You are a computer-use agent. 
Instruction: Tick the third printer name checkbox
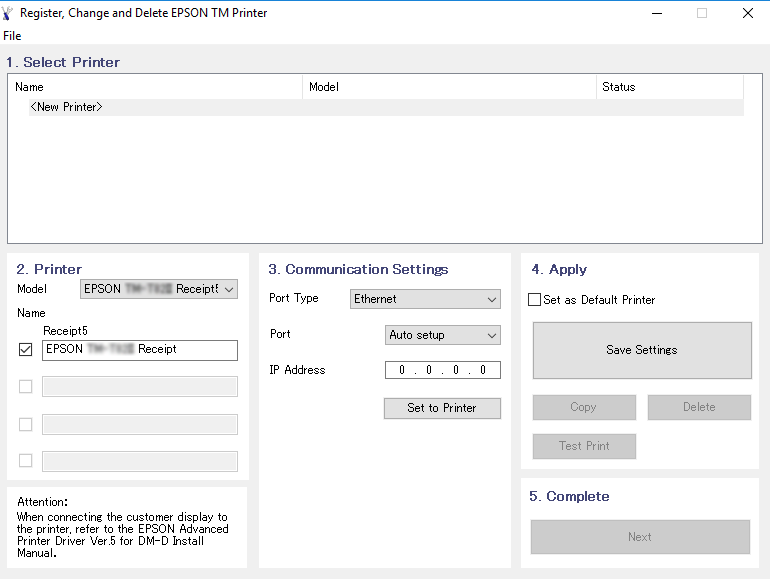pos(26,424)
